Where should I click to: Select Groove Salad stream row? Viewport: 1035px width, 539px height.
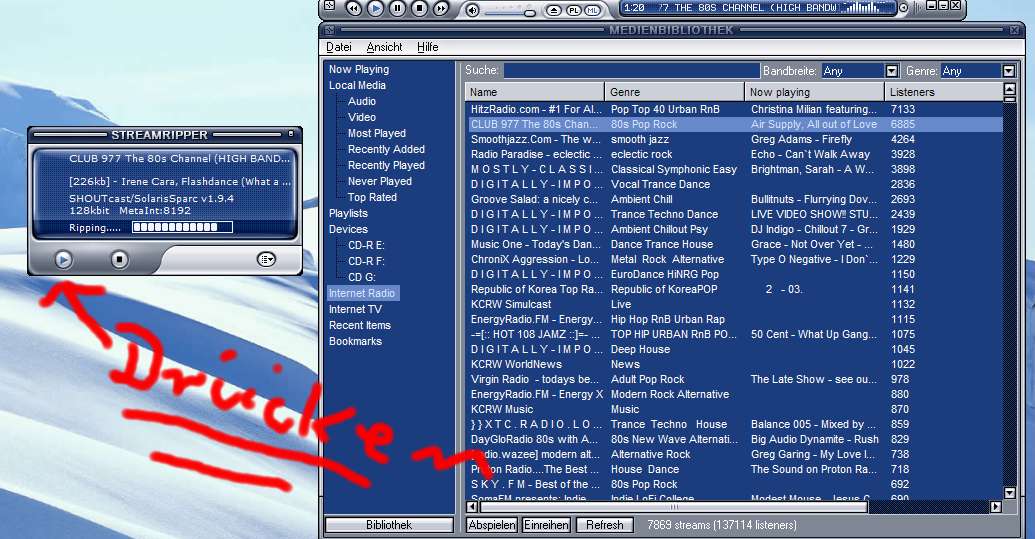click(x=734, y=199)
